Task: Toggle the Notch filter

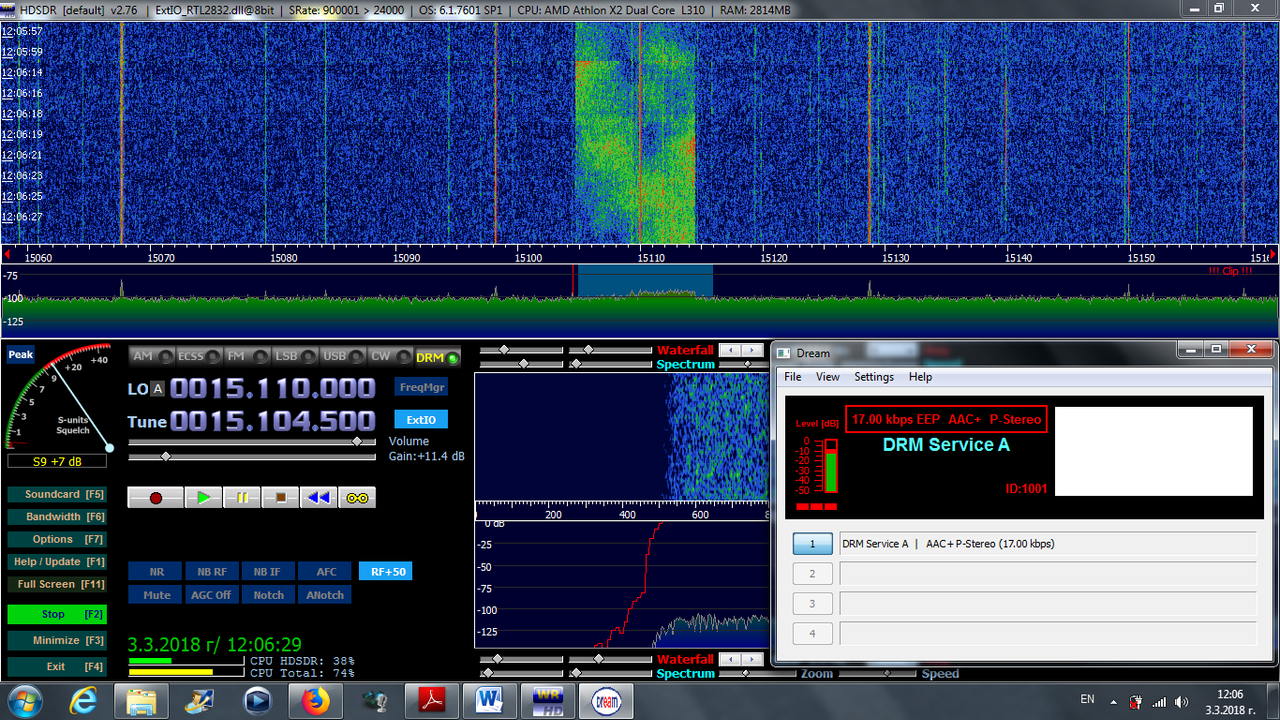Action: click(268, 595)
